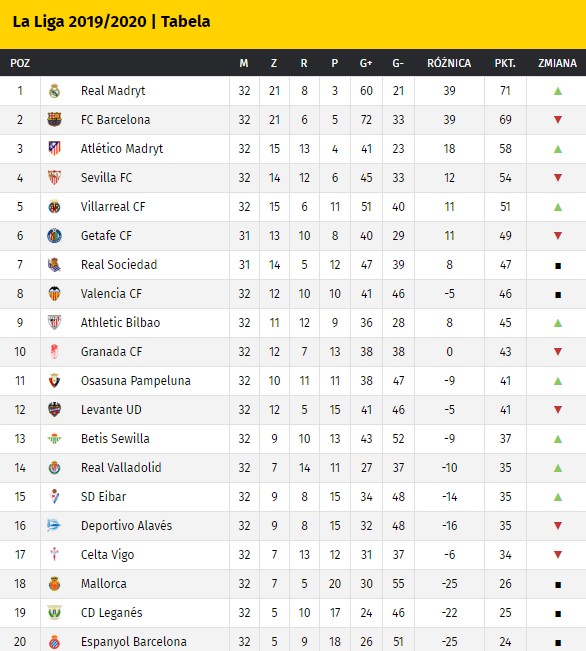Image resolution: width=586 pixels, height=651 pixels.
Task: Sort by the G+ column header
Action: point(366,63)
